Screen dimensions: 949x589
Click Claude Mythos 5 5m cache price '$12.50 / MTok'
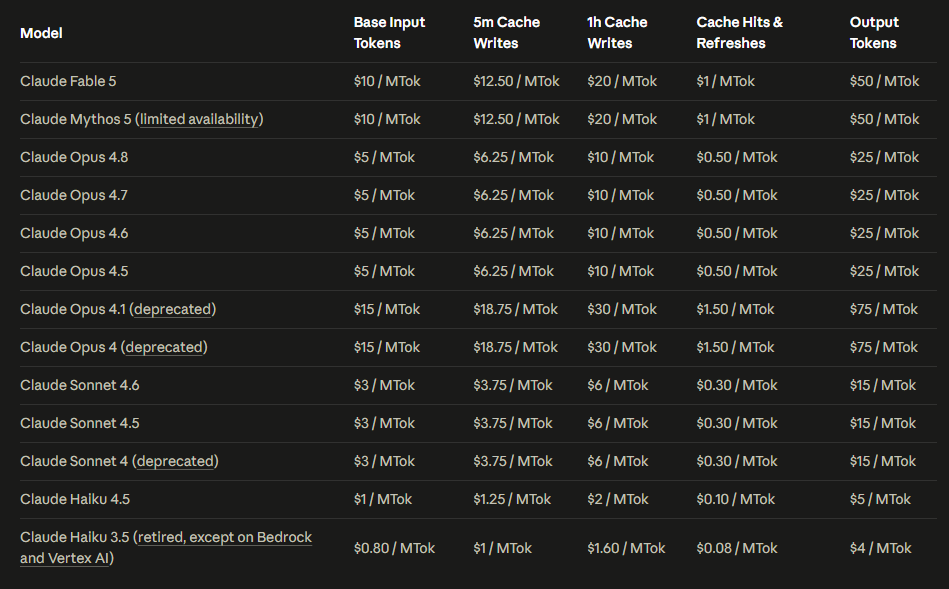pyautogui.click(x=516, y=119)
